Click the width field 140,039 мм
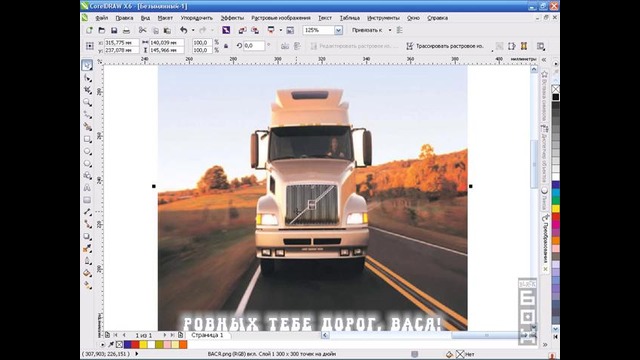 (166, 42)
